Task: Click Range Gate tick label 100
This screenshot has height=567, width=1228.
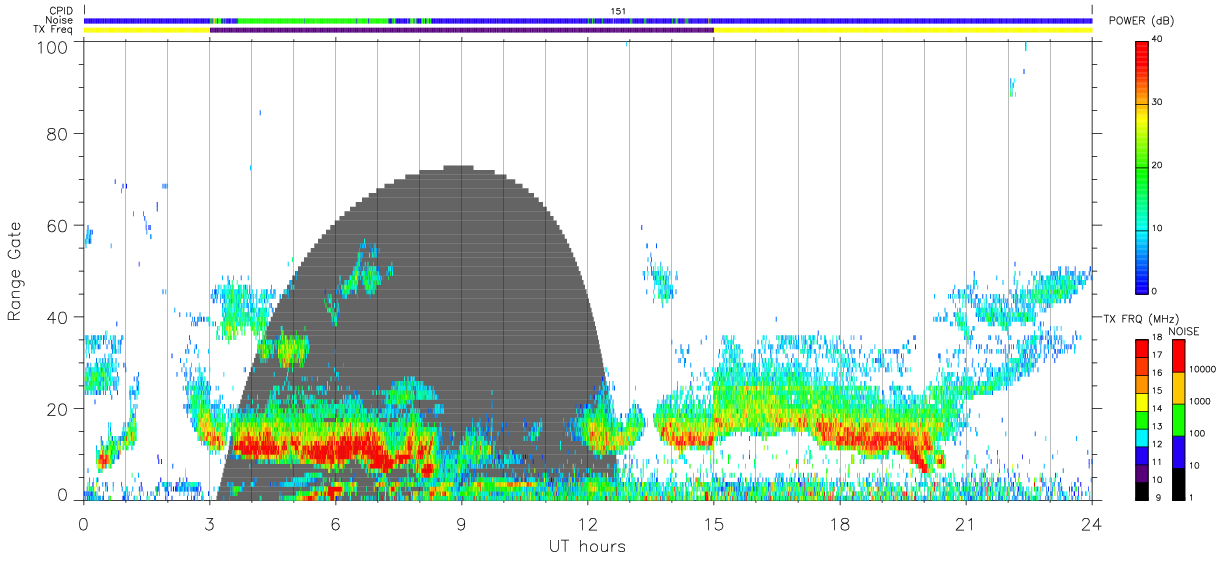Action: [x=54, y=47]
